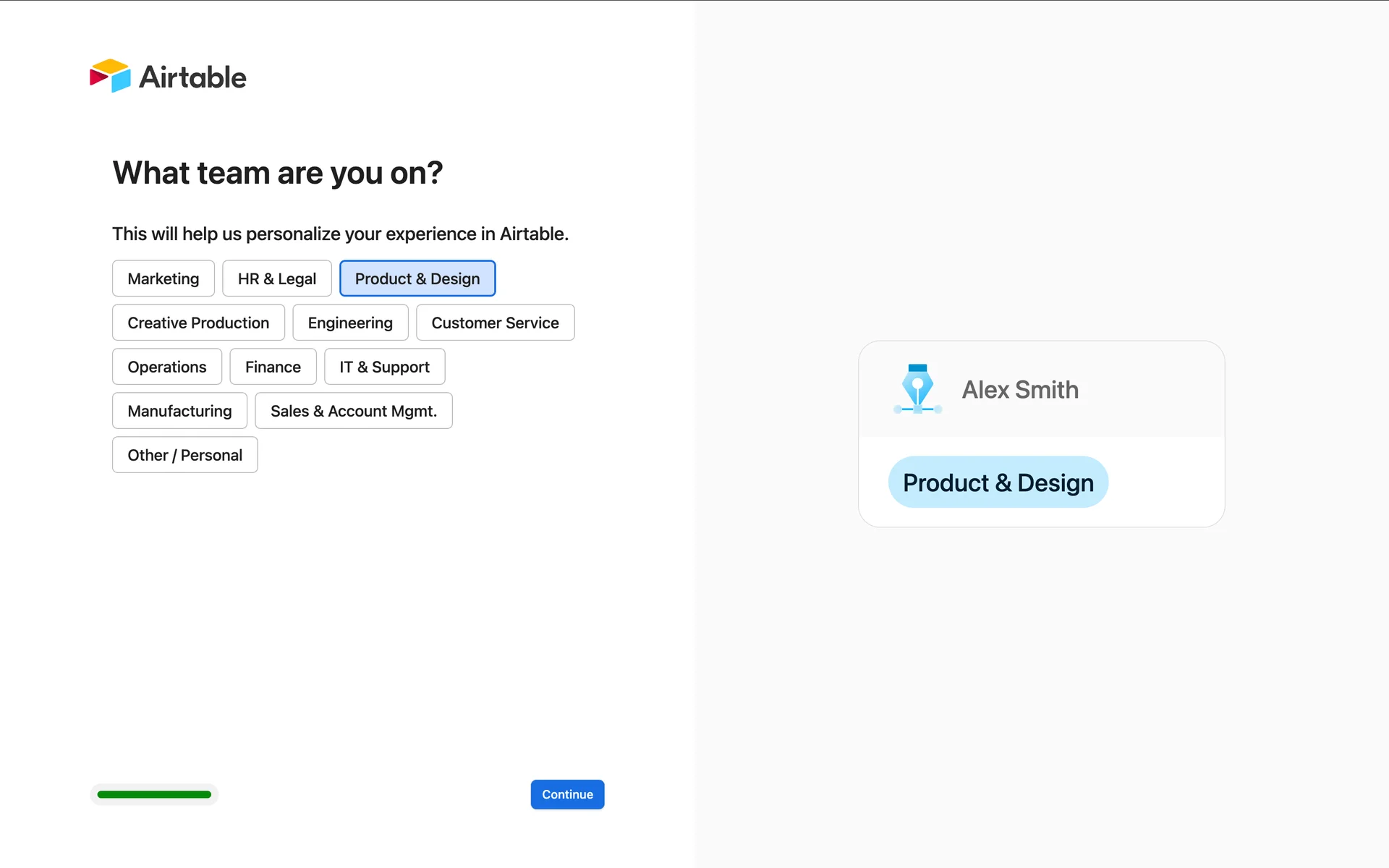The image size is (1389, 868).
Task: Click the Alex Smith name in preview card
Action: (x=1019, y=390)
